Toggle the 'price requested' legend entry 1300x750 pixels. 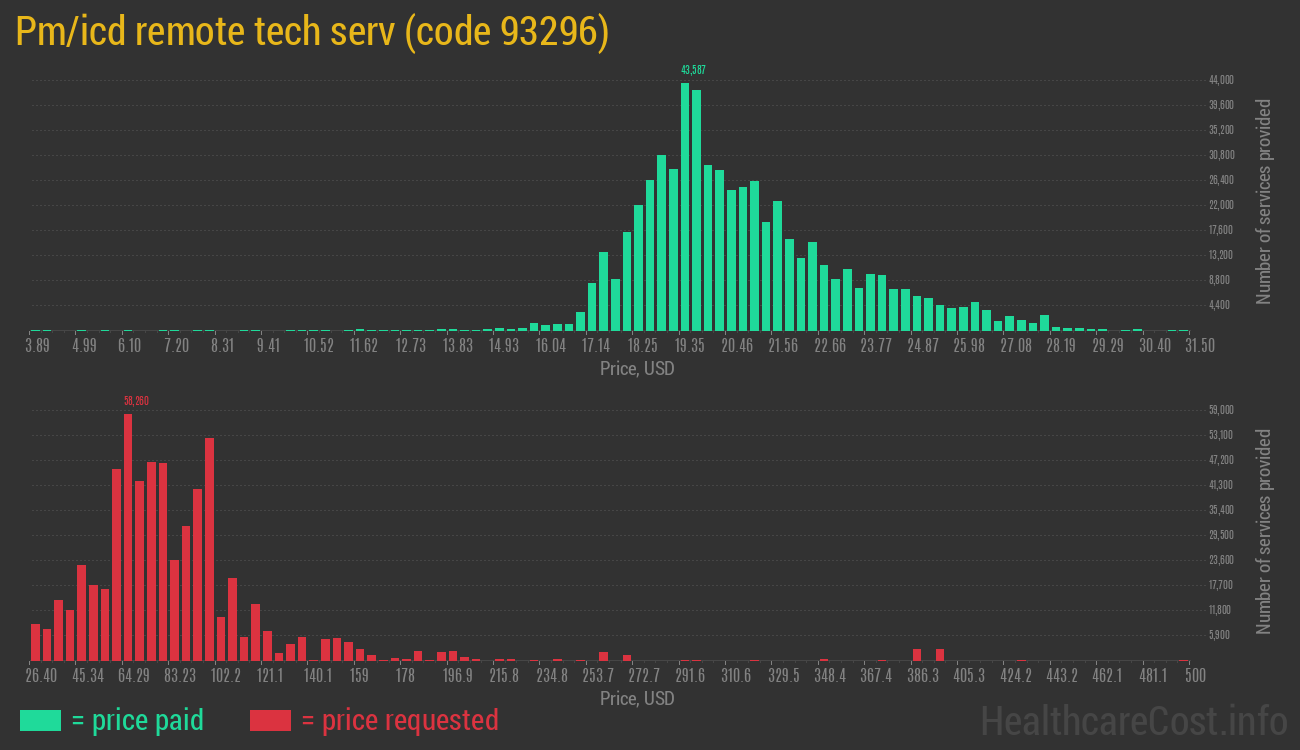[410, 719]
